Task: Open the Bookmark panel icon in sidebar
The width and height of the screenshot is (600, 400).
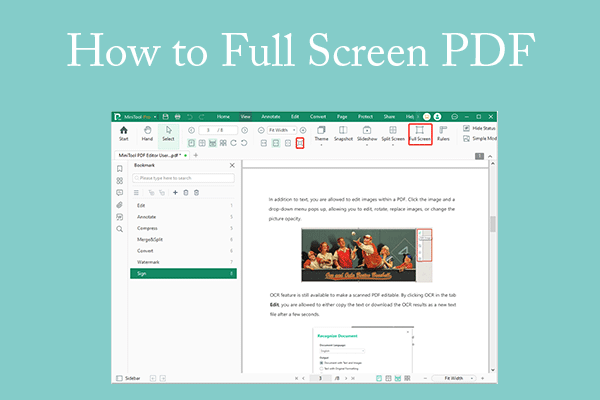Action: pyautogui.click(x=120, y=169)
